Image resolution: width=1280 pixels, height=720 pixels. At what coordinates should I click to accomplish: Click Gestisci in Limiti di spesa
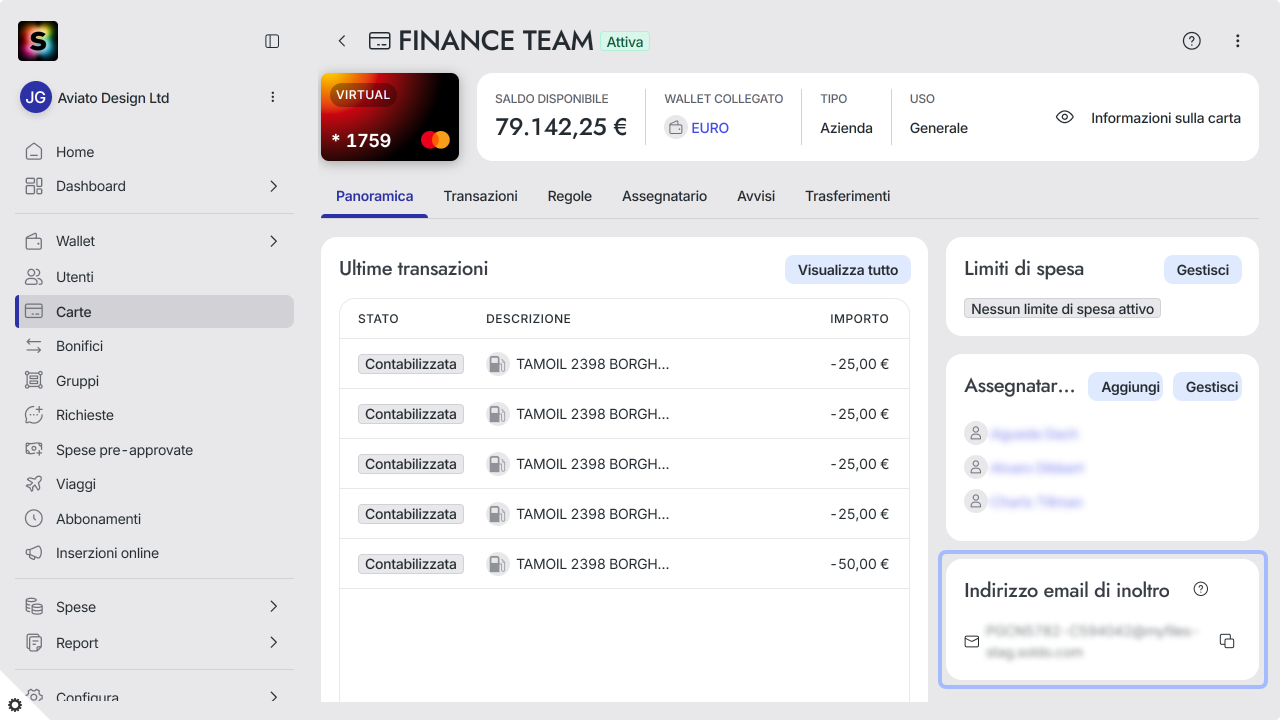coord(1203,270)
